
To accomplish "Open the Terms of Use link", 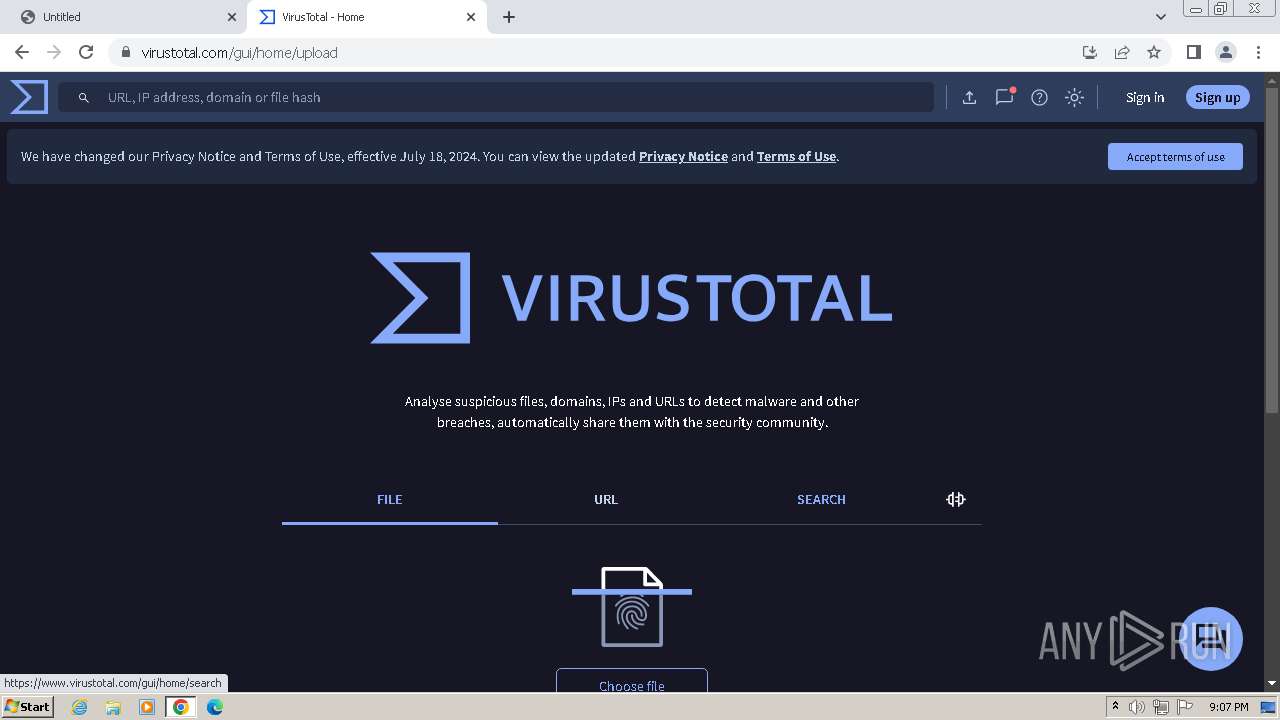I will coord(796,156).
